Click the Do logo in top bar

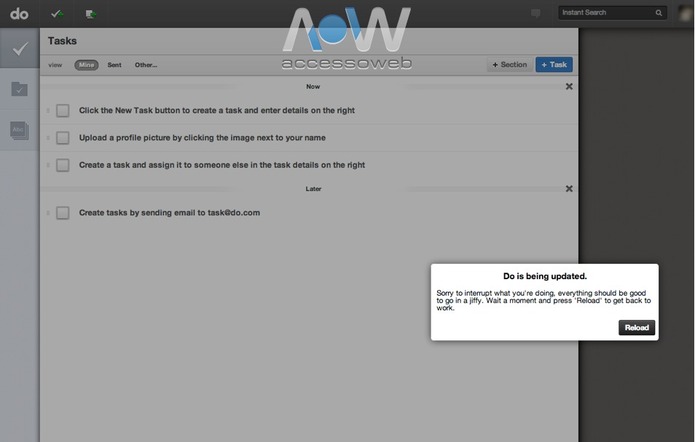click(19, 14)
